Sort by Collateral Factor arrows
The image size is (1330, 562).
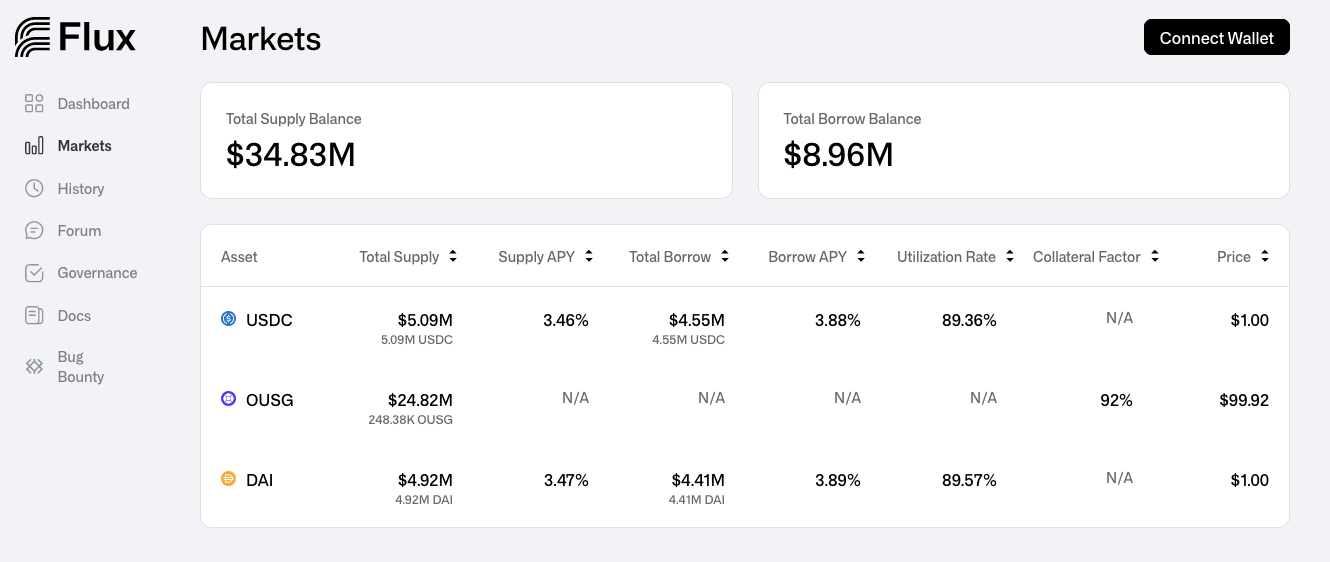(x=1155, y=256)
